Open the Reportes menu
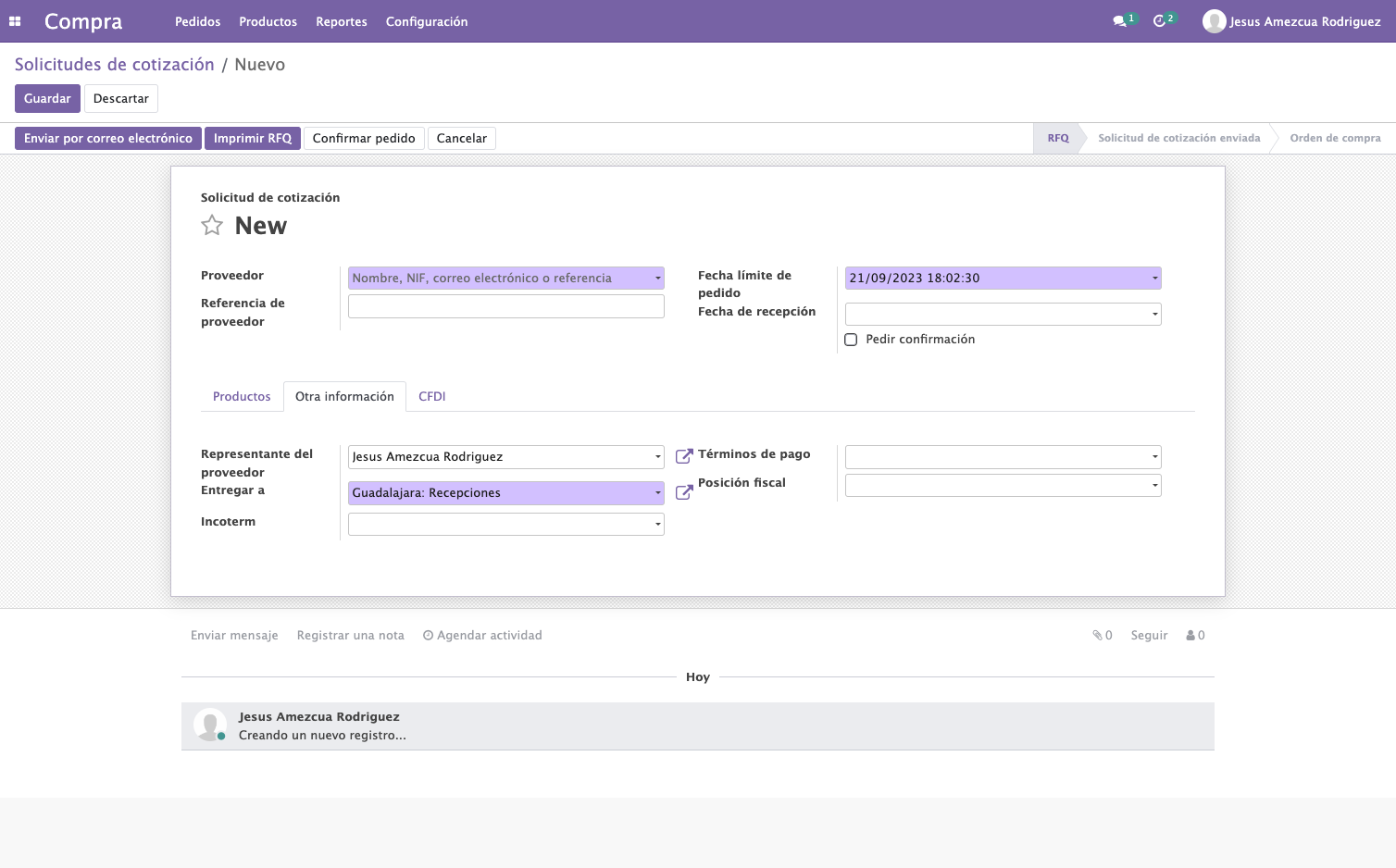 [342, 21]
